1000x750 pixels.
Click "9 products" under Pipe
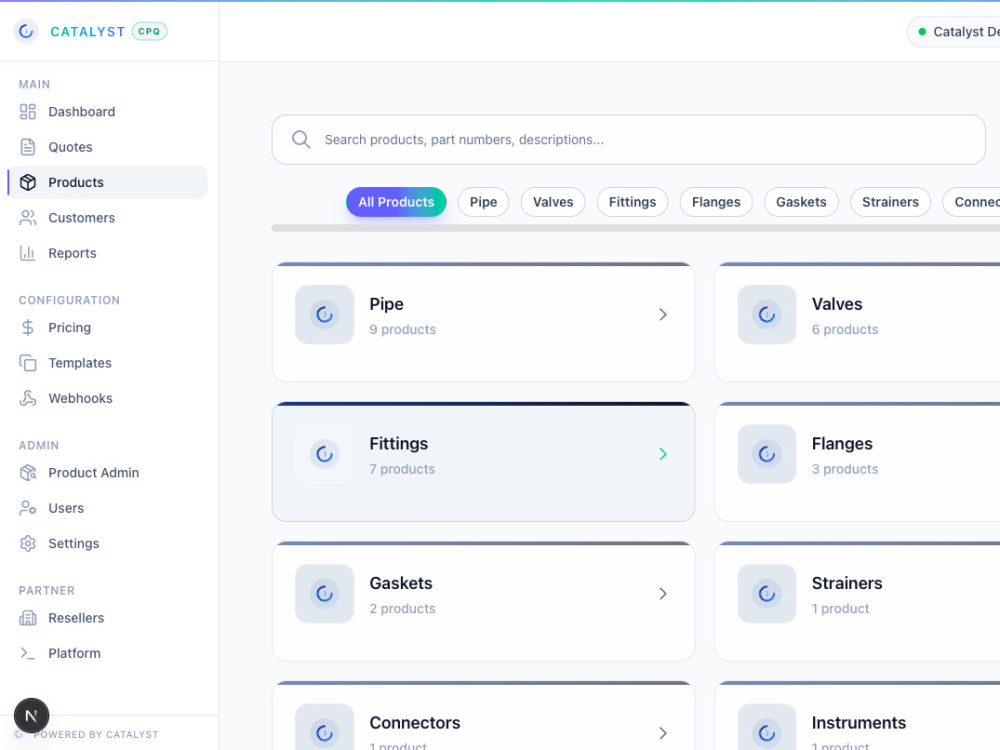pyautogui.click(x=402, y=330)
